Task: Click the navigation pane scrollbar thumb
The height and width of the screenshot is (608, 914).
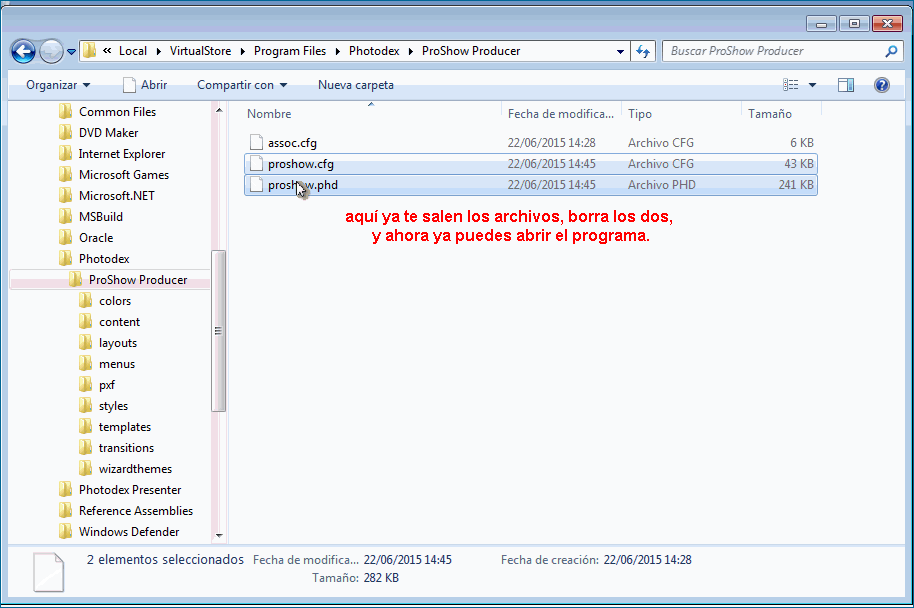Action: (218, 331)
